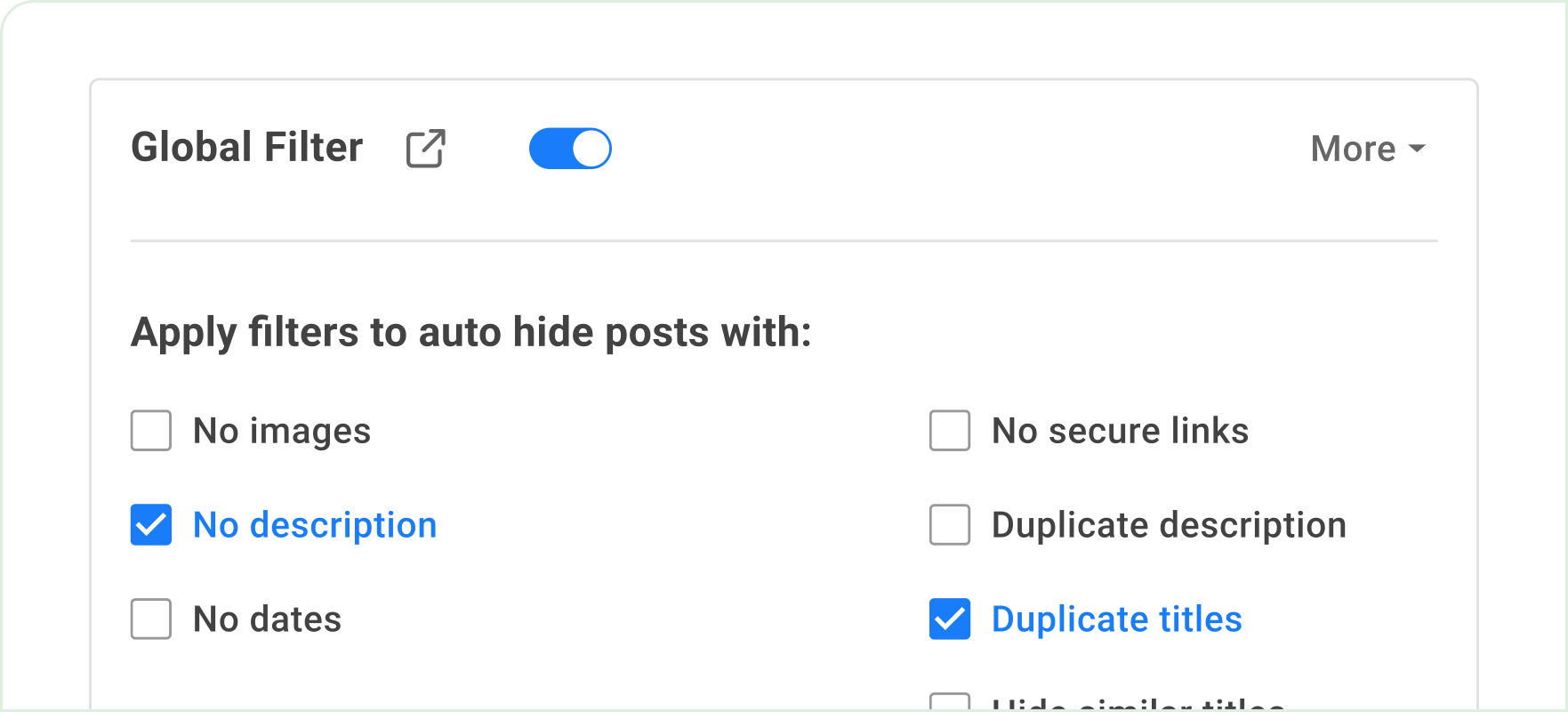The width and height of the screenshot is (1568, 712).
Task: Click the 'No images' label text
Action: [282, 431]
